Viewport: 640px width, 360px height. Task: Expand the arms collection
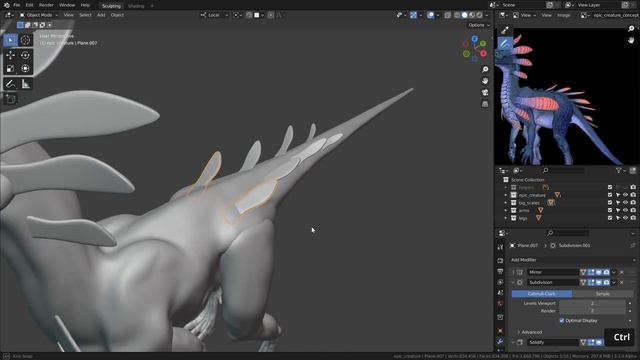(506, 211)
